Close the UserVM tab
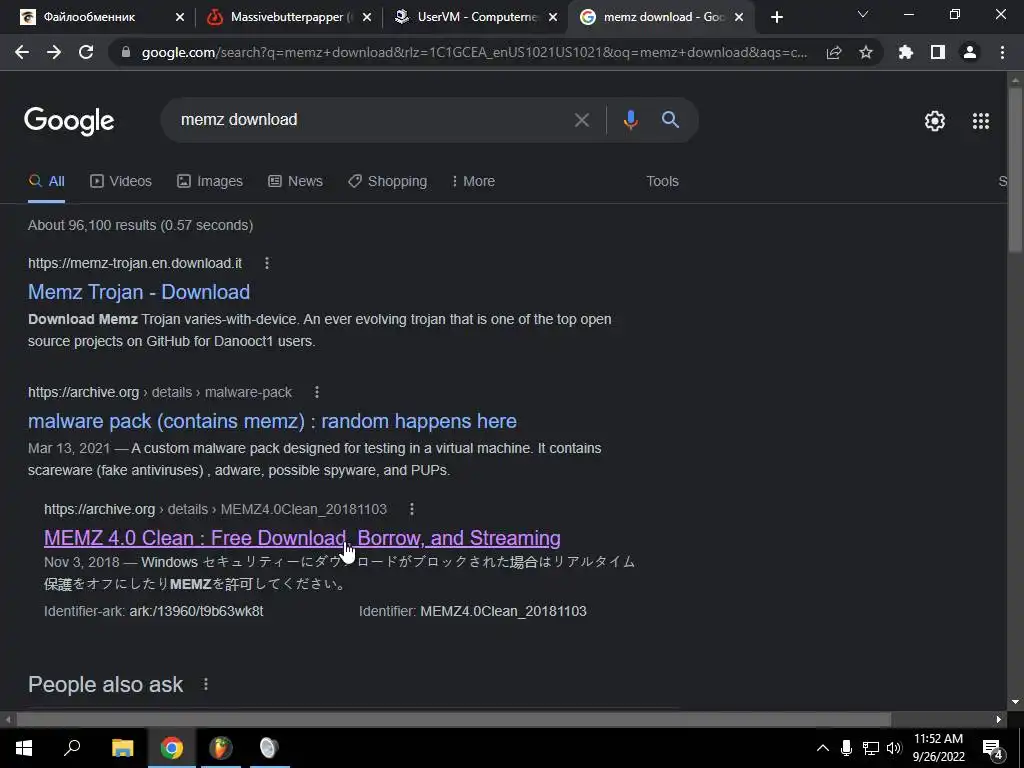Image resolution: width=1024 pixels, height=768 pixels. (553, 18)
